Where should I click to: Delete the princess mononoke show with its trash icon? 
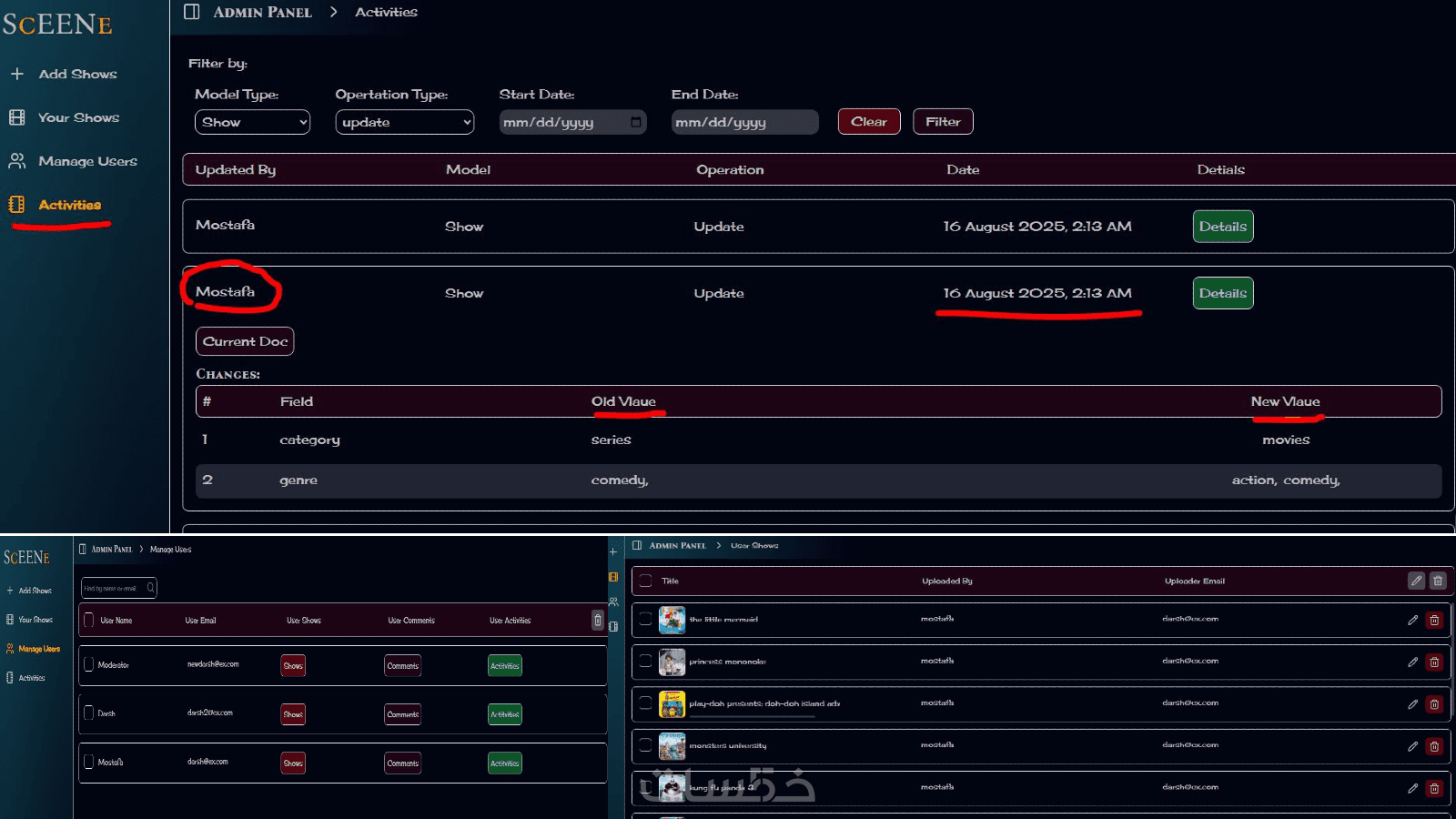pyautogui.click(x=1434, y=662)
